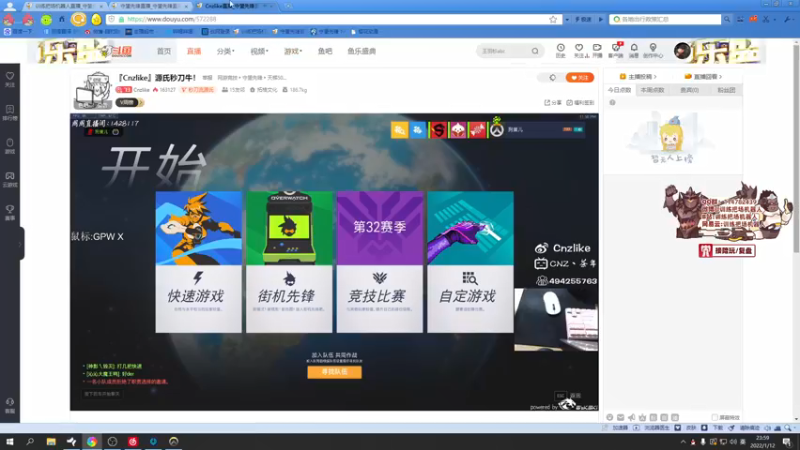
Task: Click the browser address bar URL
Action: pos(171,19)
